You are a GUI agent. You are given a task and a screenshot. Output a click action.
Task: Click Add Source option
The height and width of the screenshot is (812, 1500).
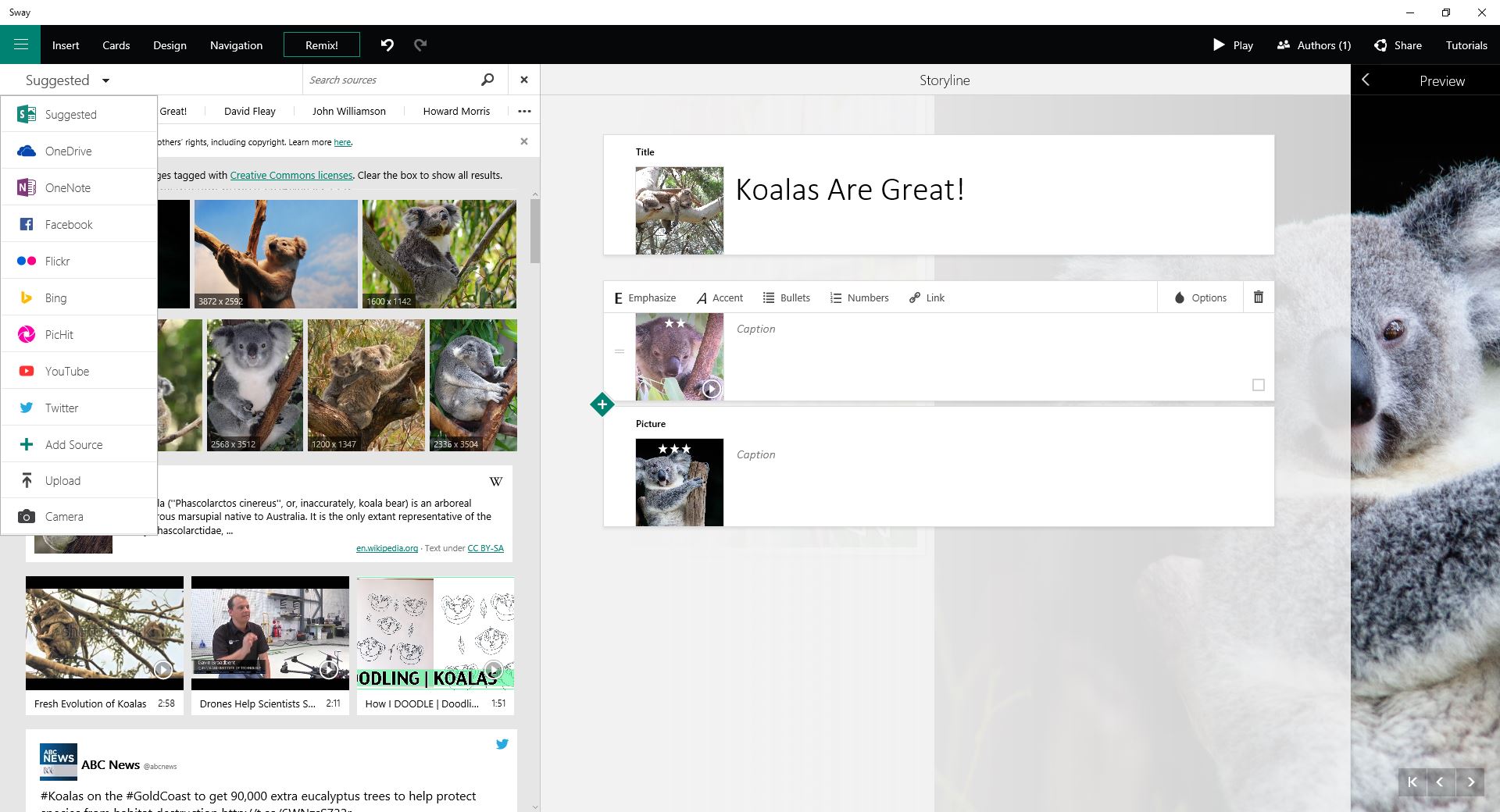(x=79, y=444)
